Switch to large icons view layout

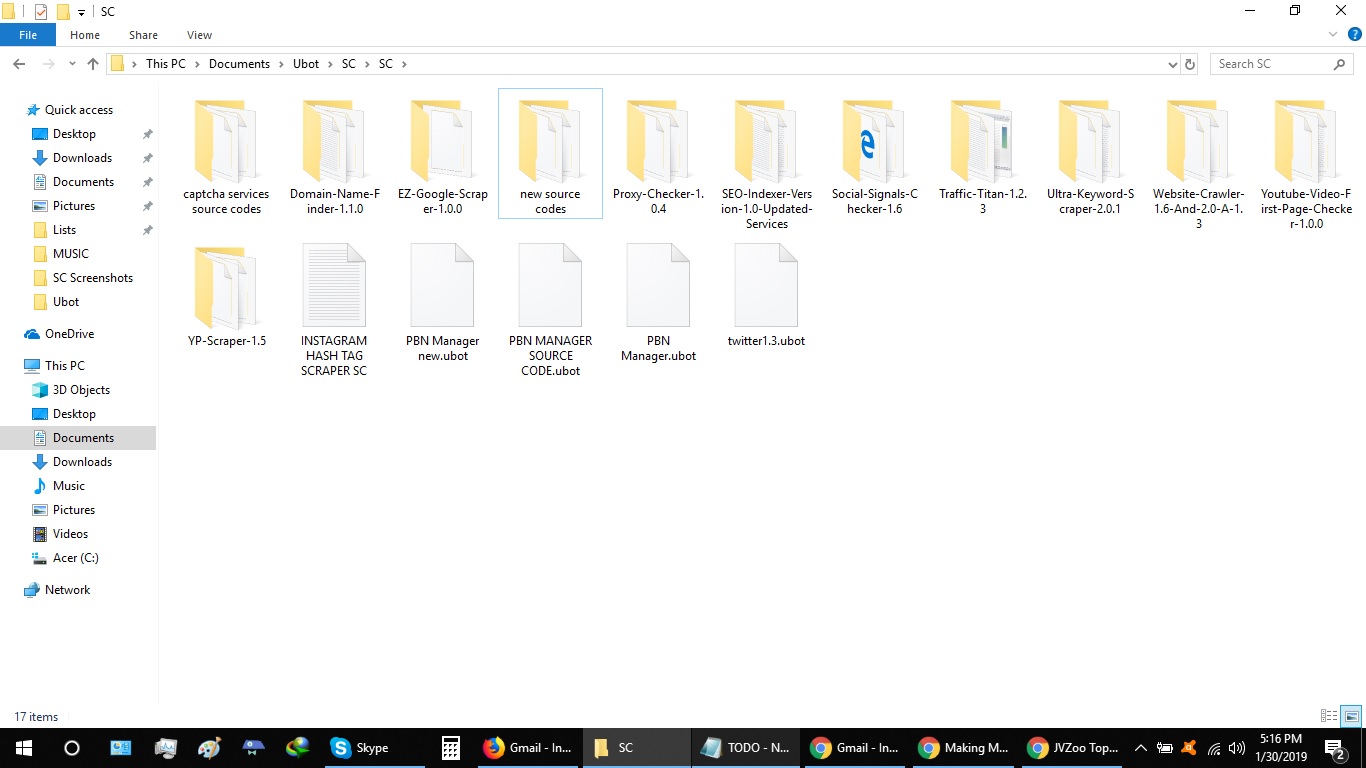point(1351,716)
